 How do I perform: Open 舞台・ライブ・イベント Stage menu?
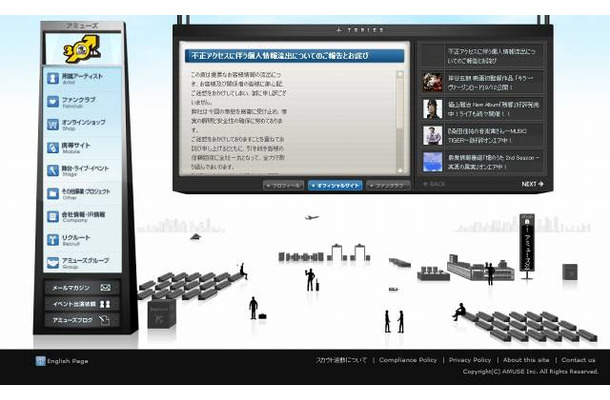coord(82,170)
